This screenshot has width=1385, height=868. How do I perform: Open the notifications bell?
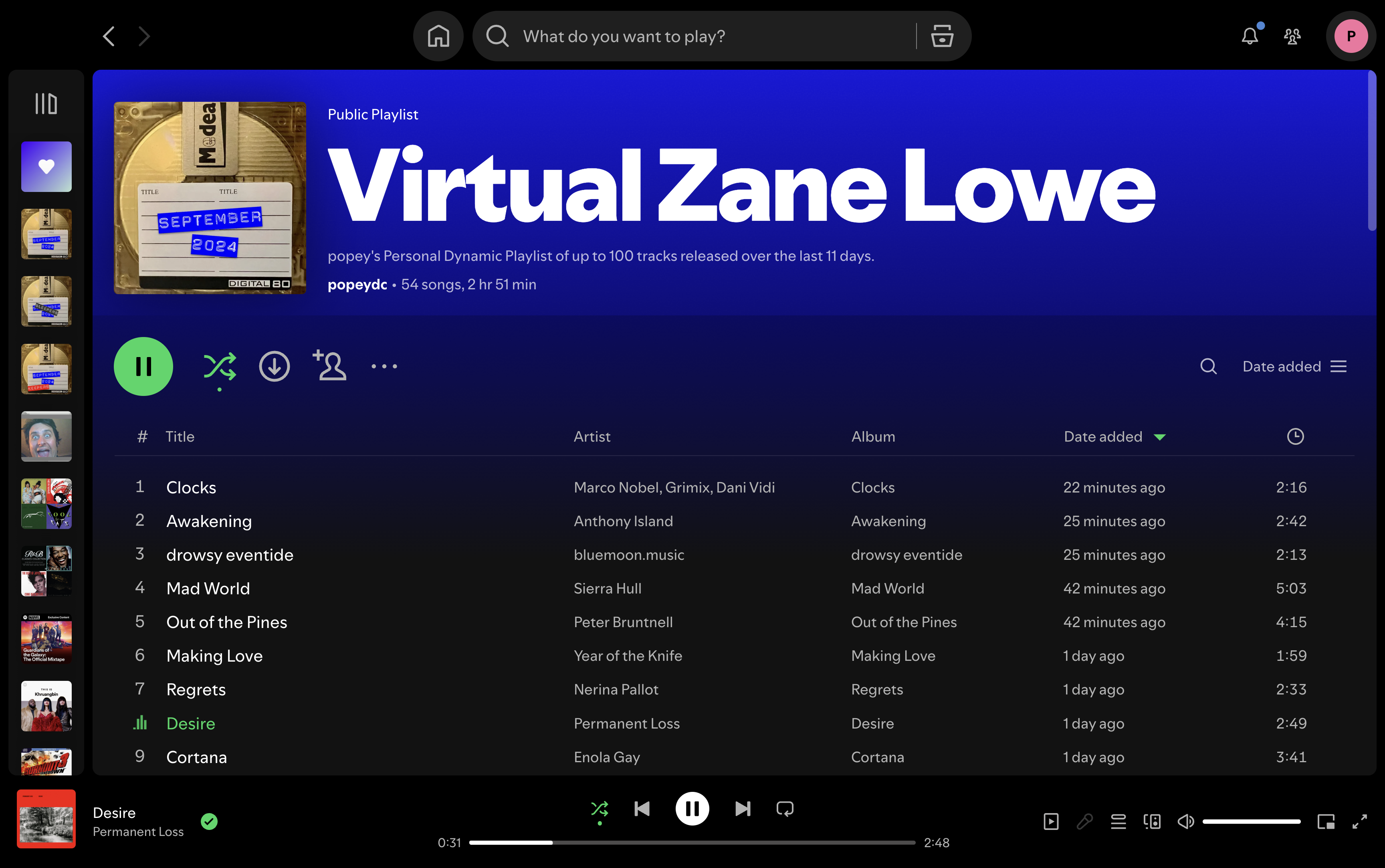1250,36
